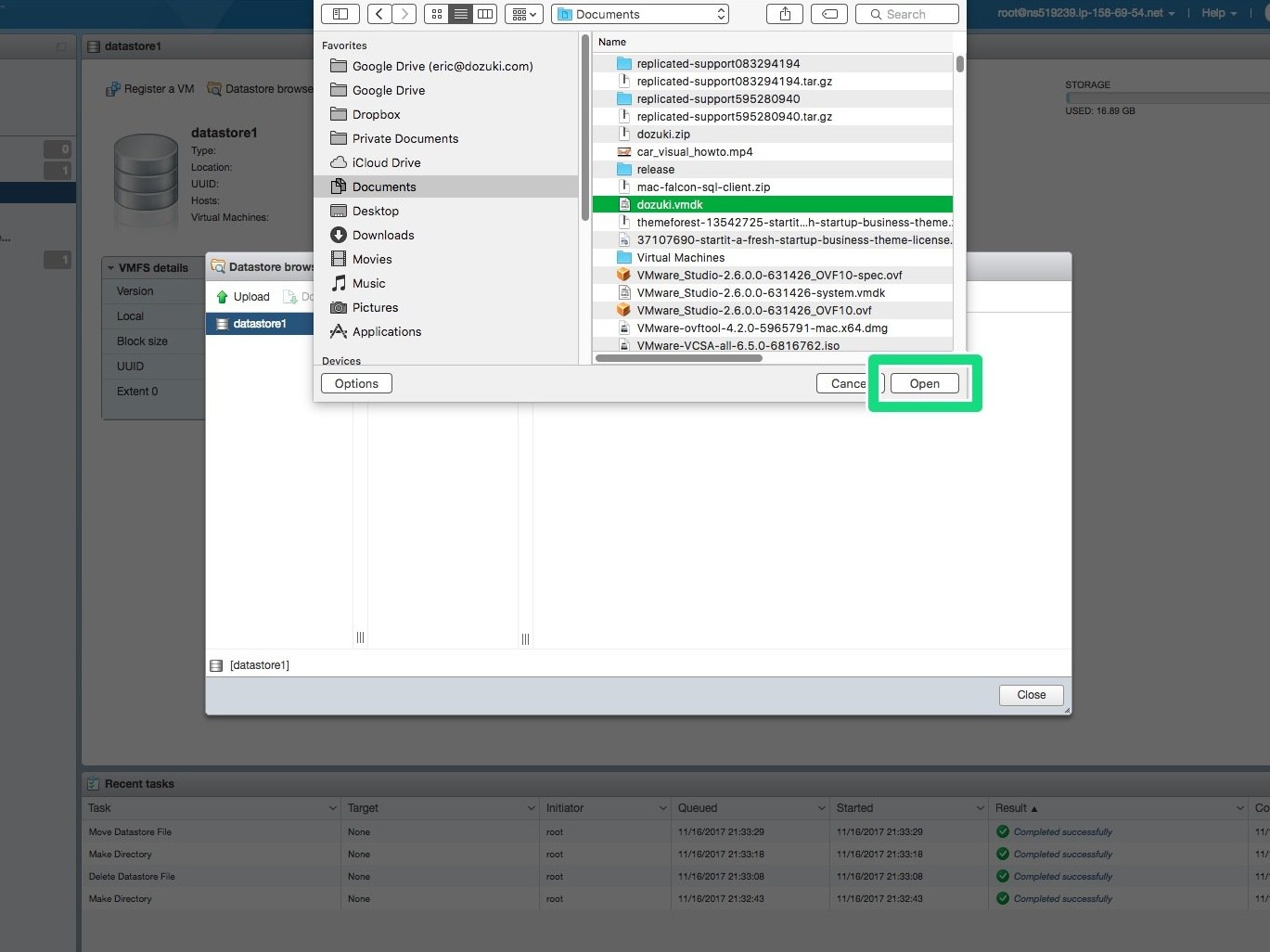Open the item arrangement dropdown
Screen dimensions: 1270x952
(524, 14)
